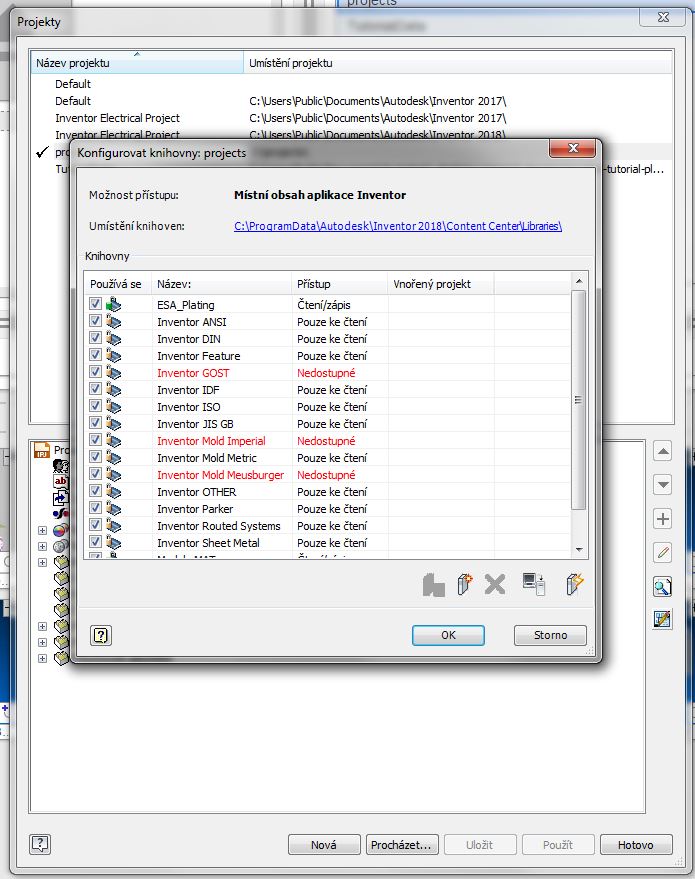This screenshot has width=695, height=879.
Task: Sort by the 'Název:' column header
Action: pyautogui.click(x=221, y=284)
